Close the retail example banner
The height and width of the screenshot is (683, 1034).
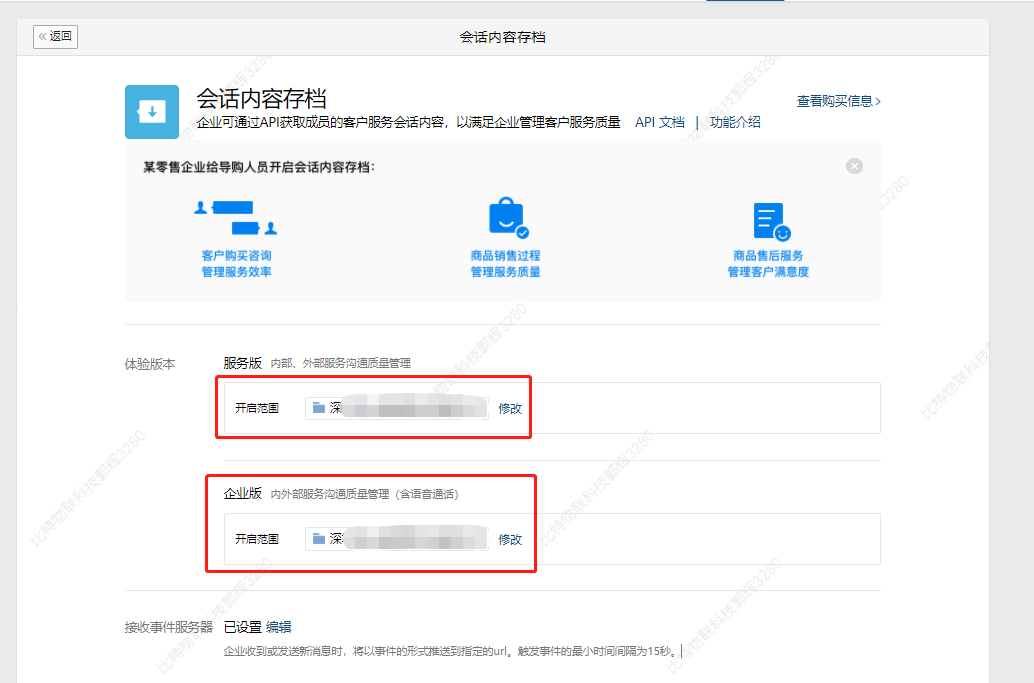coord(854,166)
